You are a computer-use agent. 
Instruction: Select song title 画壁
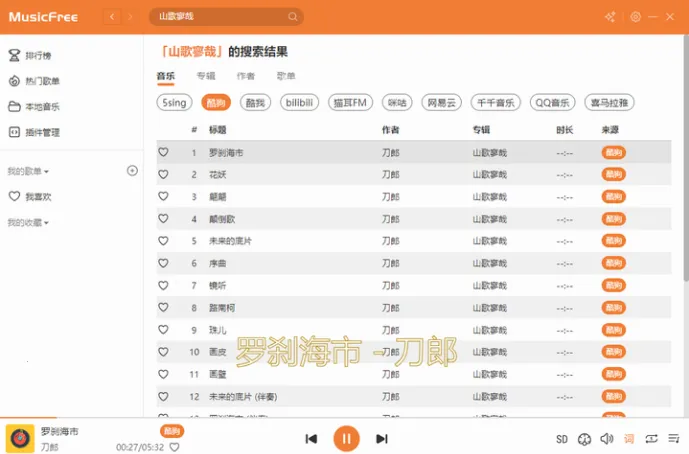coord(218,374)
